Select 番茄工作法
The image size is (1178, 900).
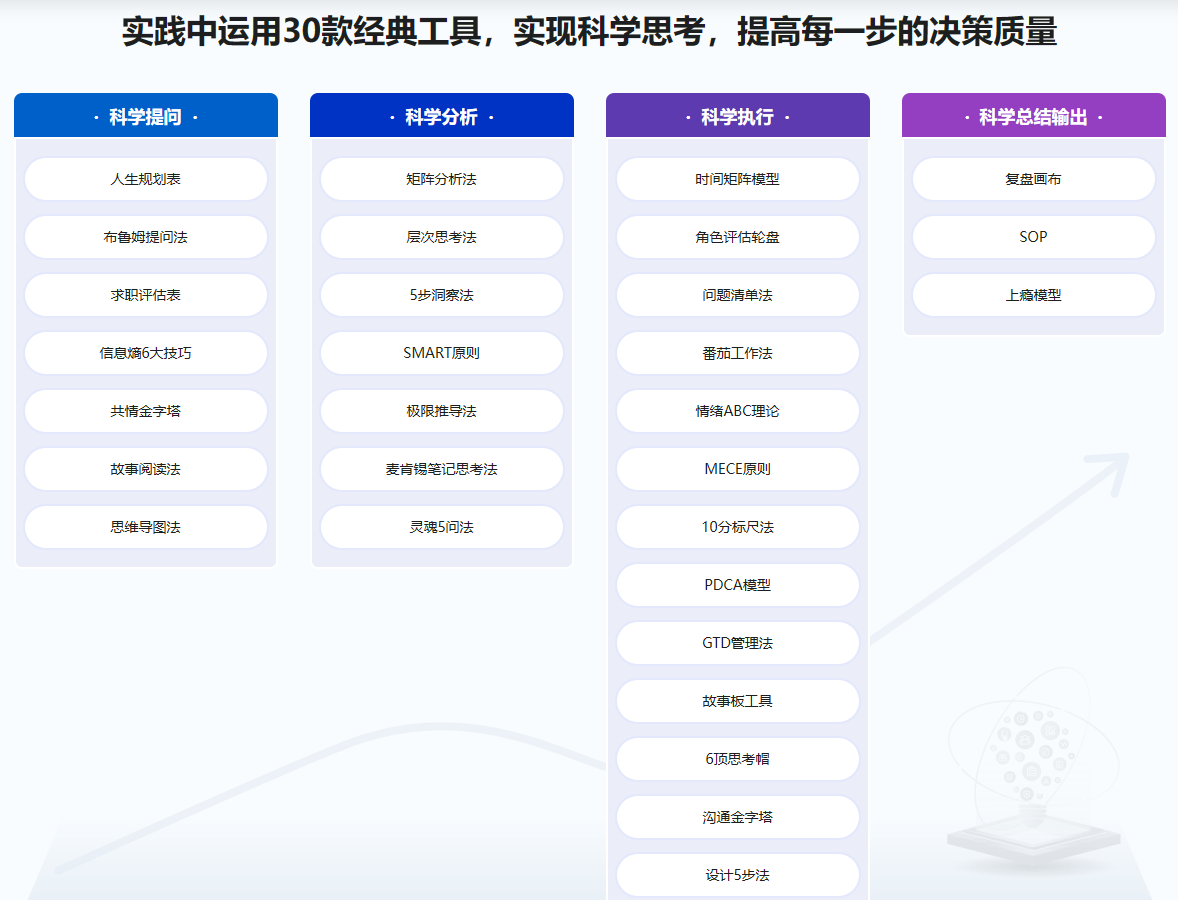pos(738,352)
